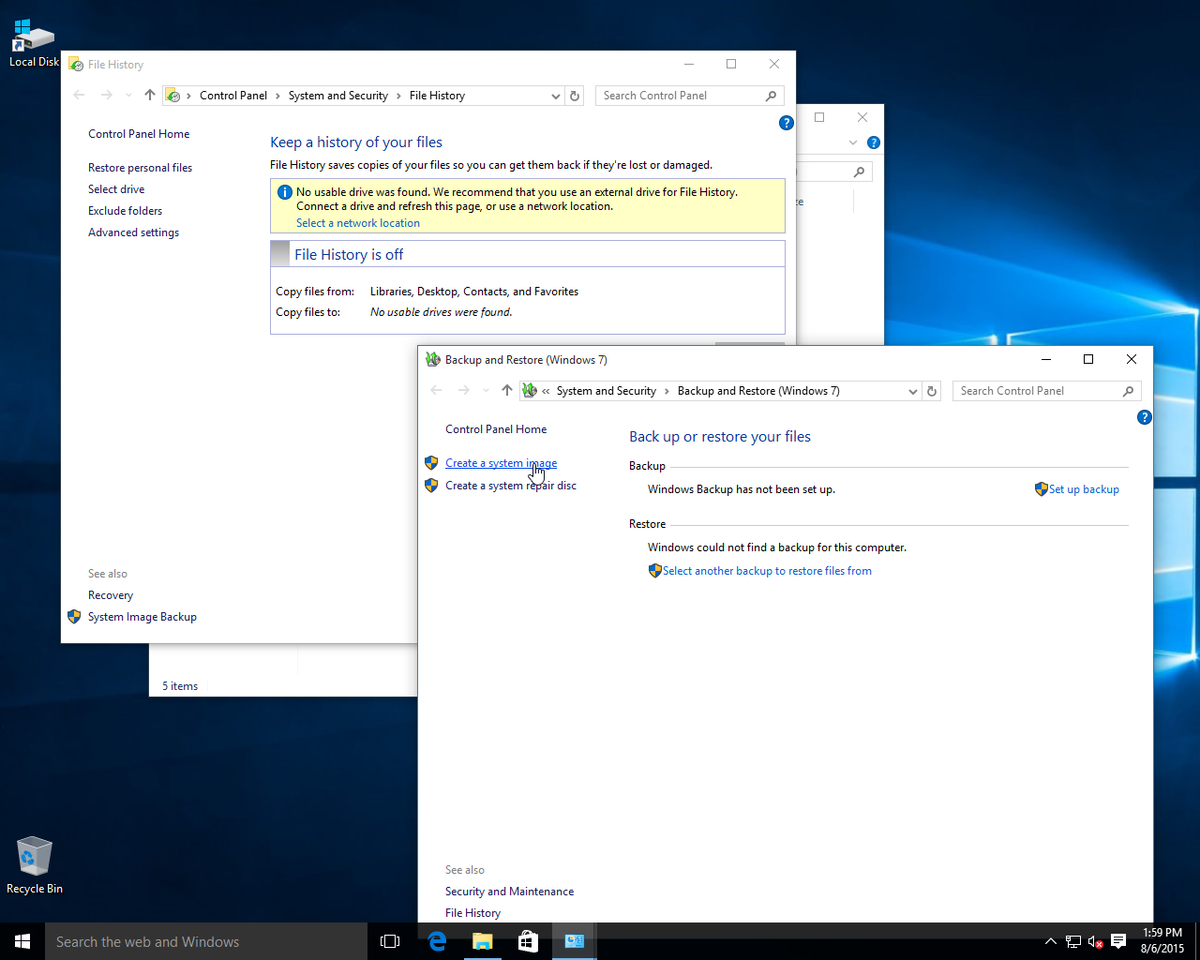Click the network icon in system tray
1200x960 pixels.
[1073, 941]
